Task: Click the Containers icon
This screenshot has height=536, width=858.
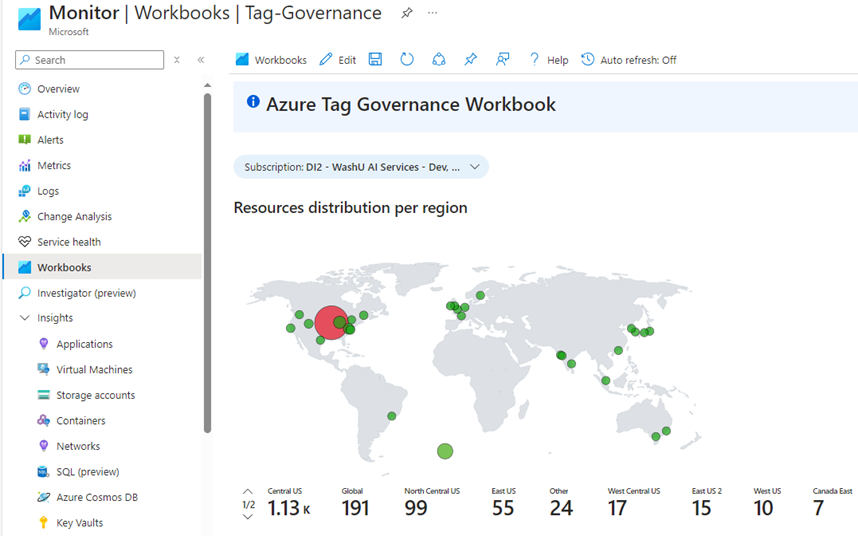Action: point(44,420)
